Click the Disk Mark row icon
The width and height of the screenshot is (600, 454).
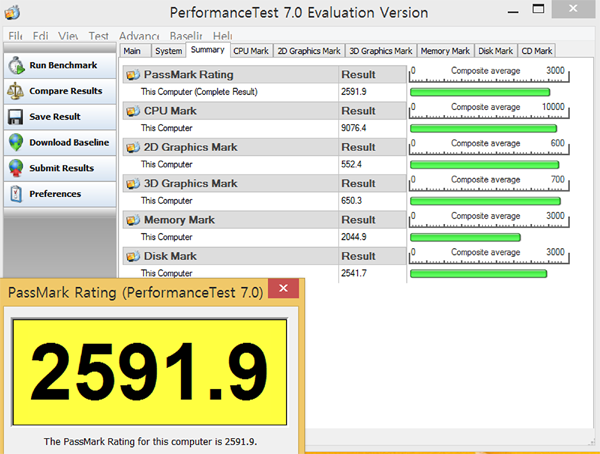(x=133, y=256)
